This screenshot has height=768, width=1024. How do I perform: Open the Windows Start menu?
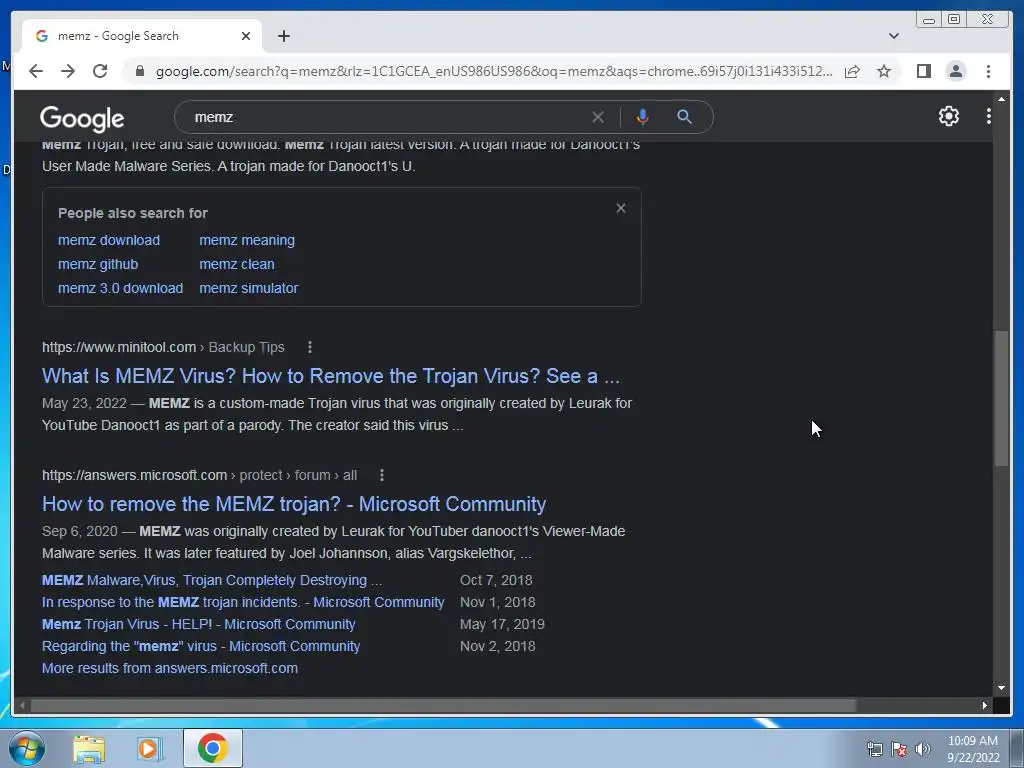pyautogui.click(x=27, y=748)
